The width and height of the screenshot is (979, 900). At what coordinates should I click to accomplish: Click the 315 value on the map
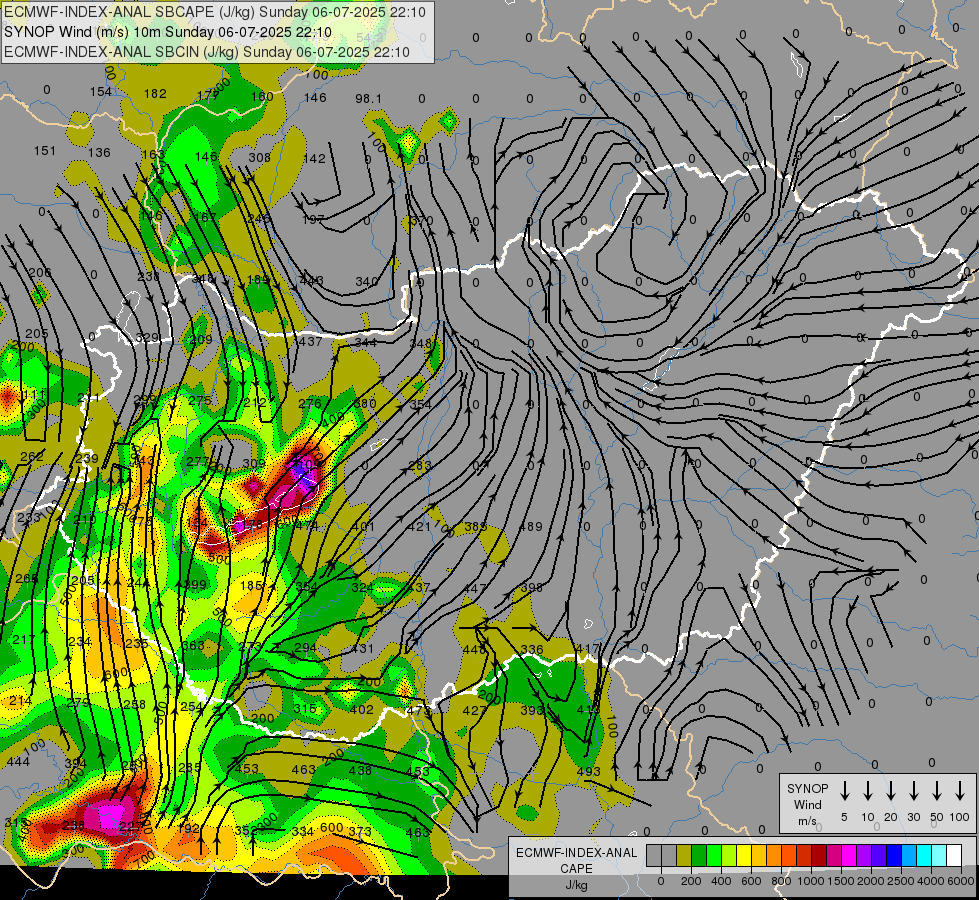coord(305,708)
